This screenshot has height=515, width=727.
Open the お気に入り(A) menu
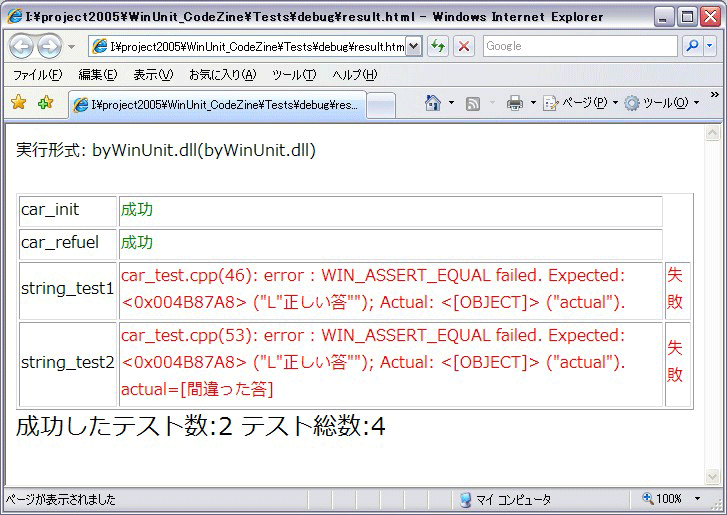[223, 75]
